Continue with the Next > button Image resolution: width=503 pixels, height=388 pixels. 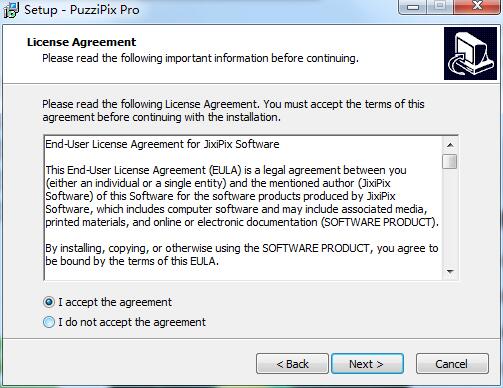pos(367,364)
